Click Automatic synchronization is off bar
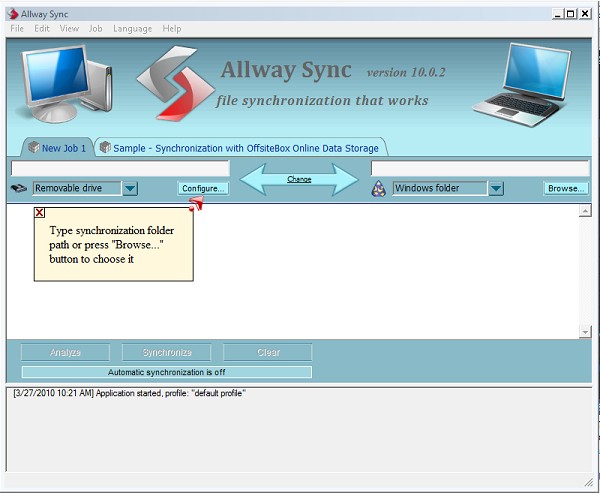This screenshot has height=493, width=600. [166, 372]
